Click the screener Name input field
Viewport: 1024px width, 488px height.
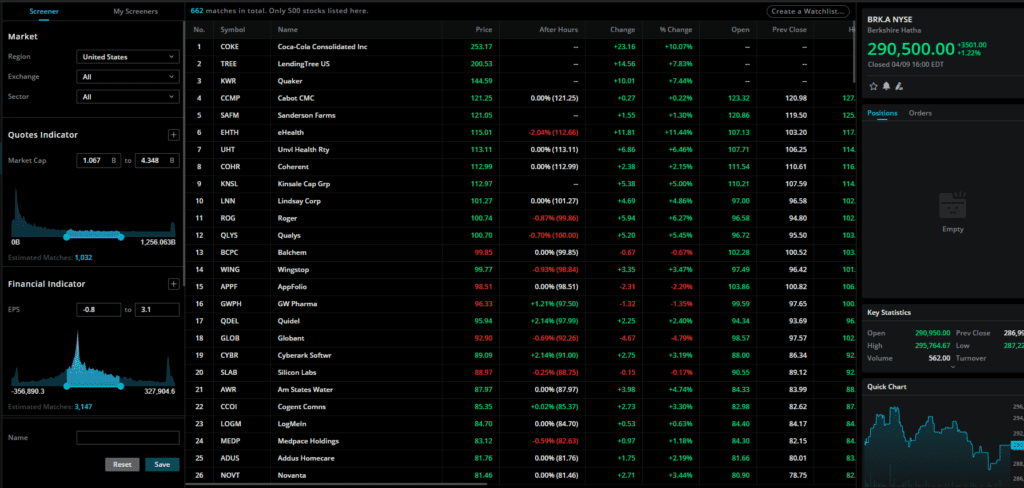tap(128, 438)
